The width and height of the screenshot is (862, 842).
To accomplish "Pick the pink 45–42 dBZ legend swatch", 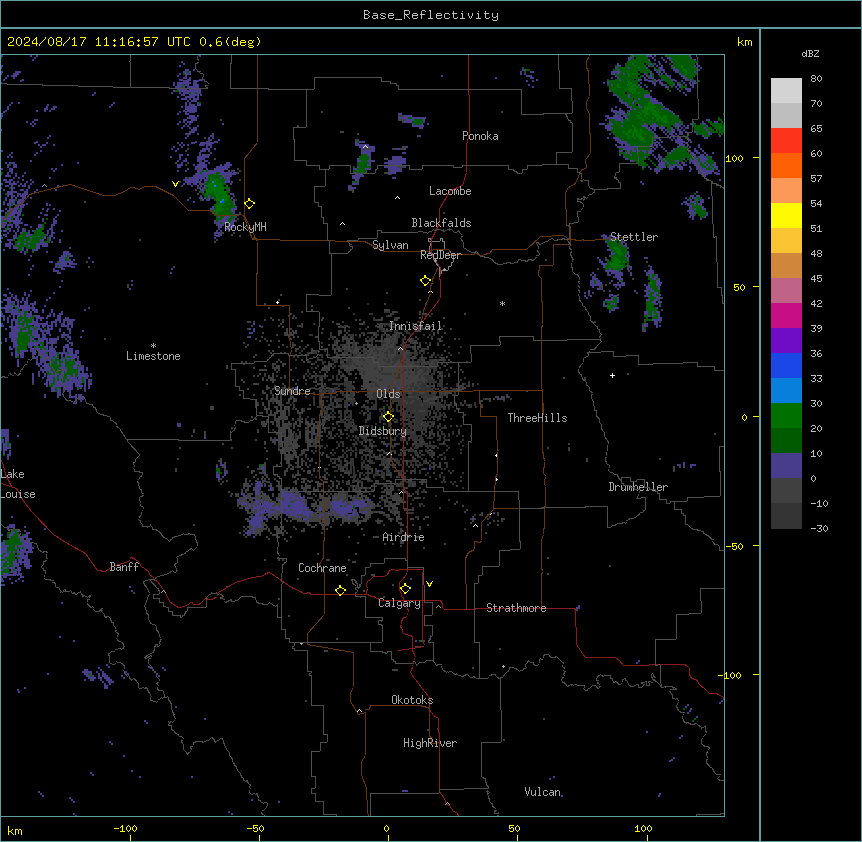I will click(x=786, y=291).
